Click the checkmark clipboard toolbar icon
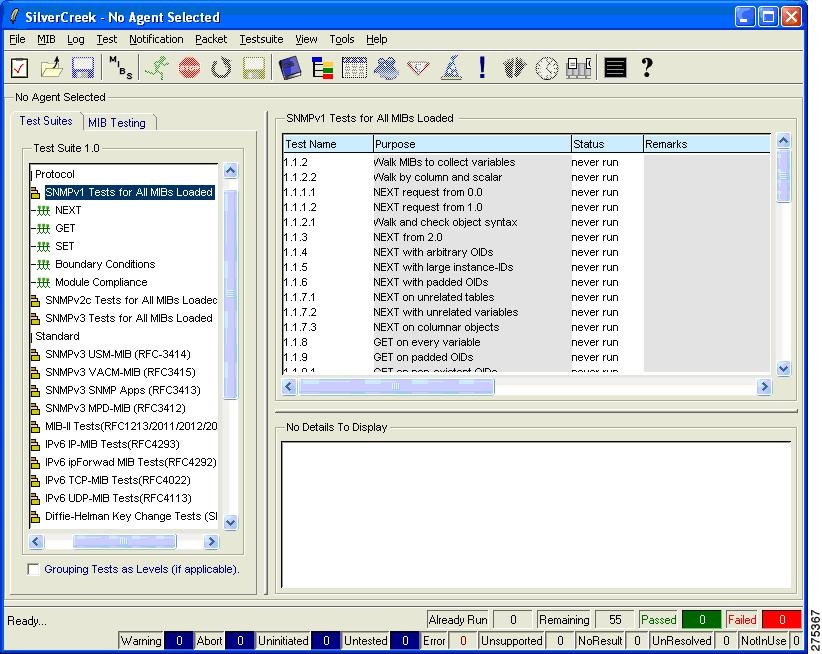The height and width of the screenshot is (654, 822). pos(19,68)
